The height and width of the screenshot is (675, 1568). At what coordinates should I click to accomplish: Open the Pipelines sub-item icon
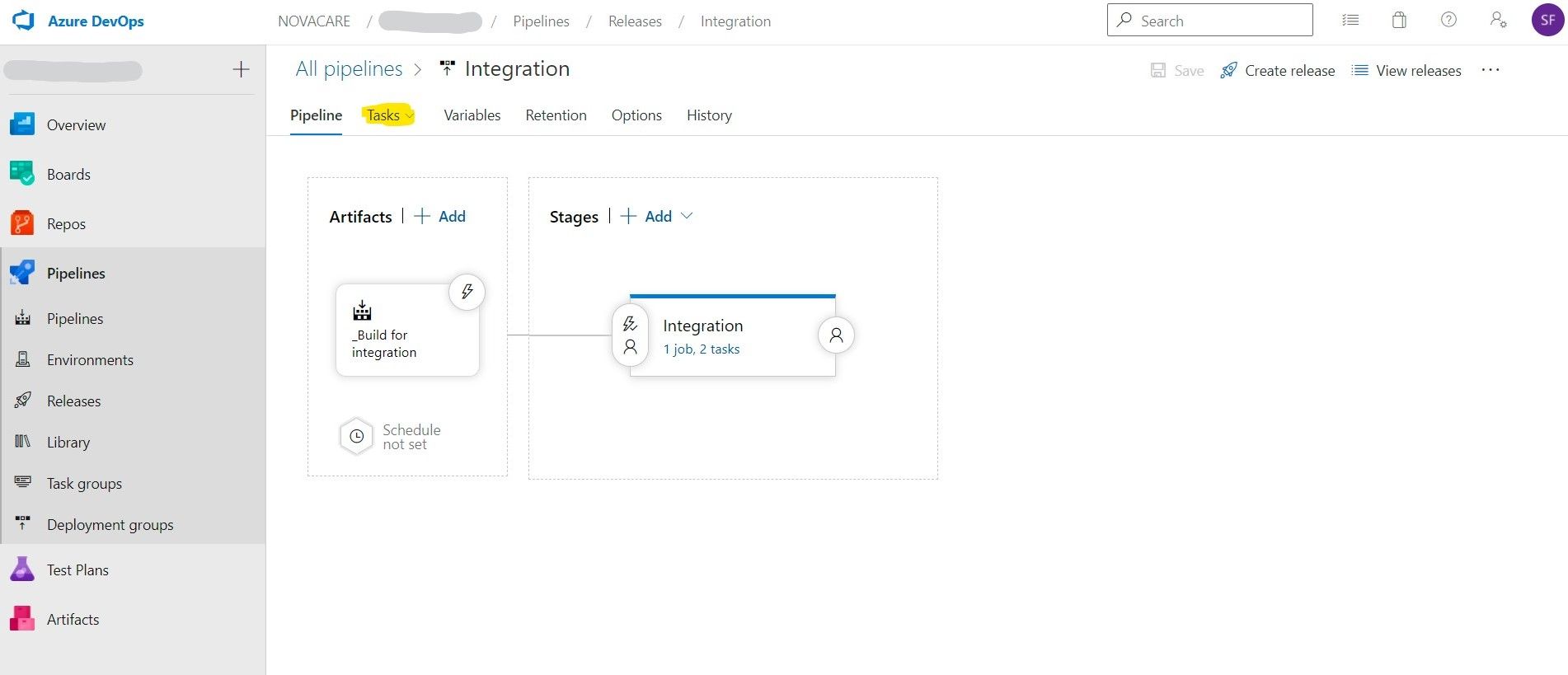point(23,318)
